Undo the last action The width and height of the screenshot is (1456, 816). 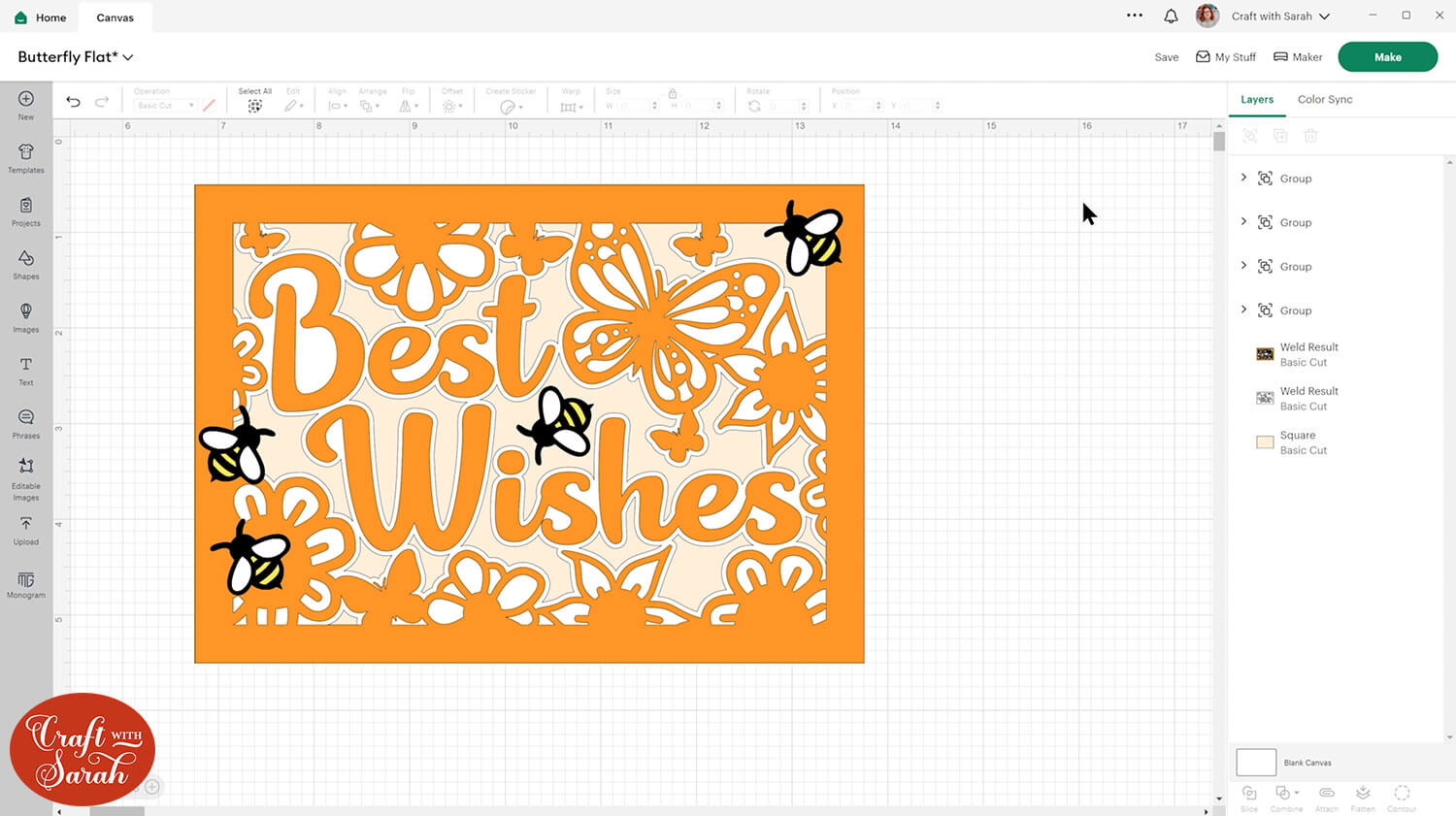(x=73, y=101)
